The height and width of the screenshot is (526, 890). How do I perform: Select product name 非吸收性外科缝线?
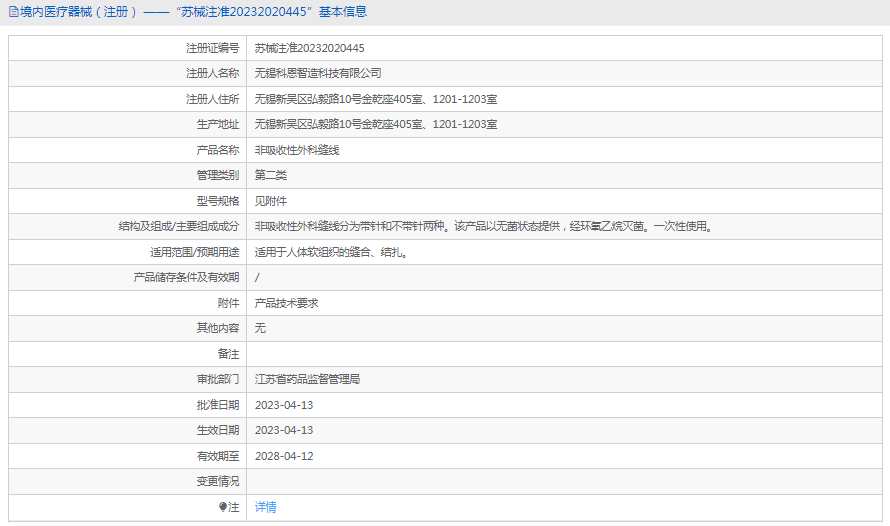tap(297, 150)
